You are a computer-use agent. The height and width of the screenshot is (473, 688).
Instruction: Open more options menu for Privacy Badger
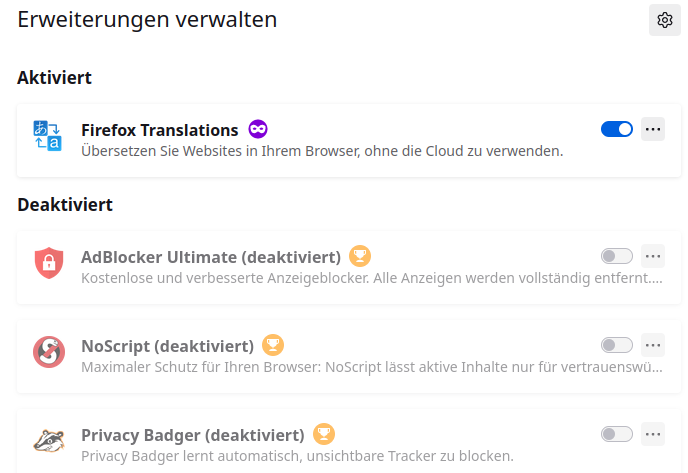(653, 434)
